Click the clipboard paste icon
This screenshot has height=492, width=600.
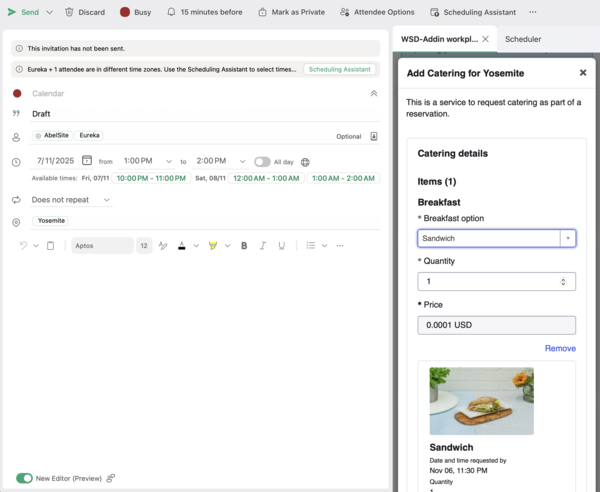coord(51,246)
